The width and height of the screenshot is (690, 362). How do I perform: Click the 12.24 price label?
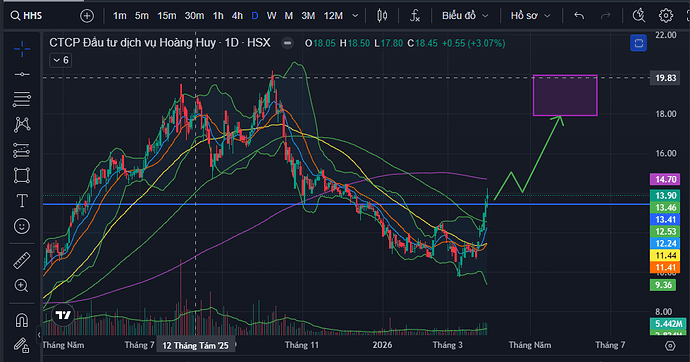[x=665, y=243]
